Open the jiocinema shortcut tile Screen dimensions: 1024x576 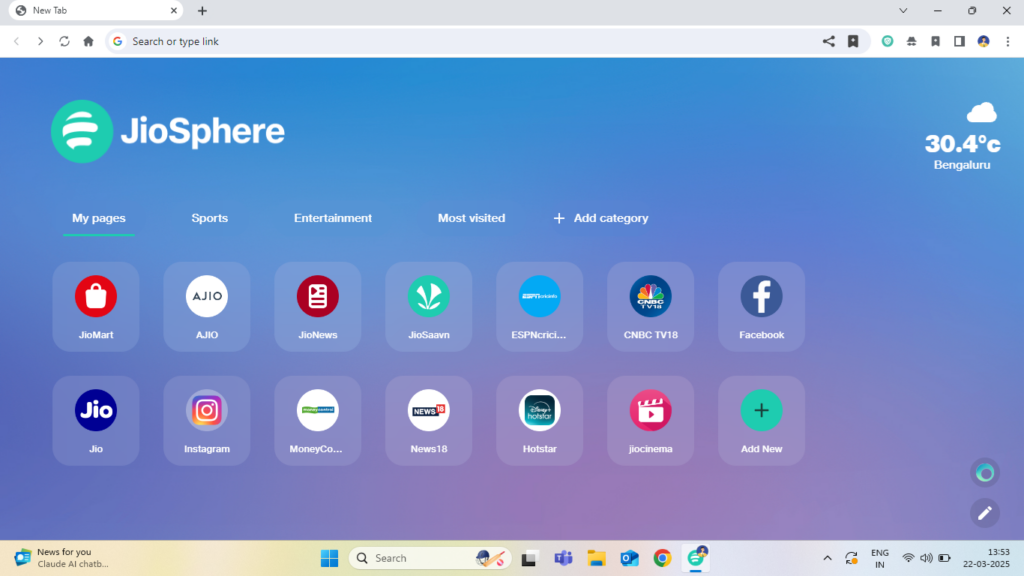(650, 421)
